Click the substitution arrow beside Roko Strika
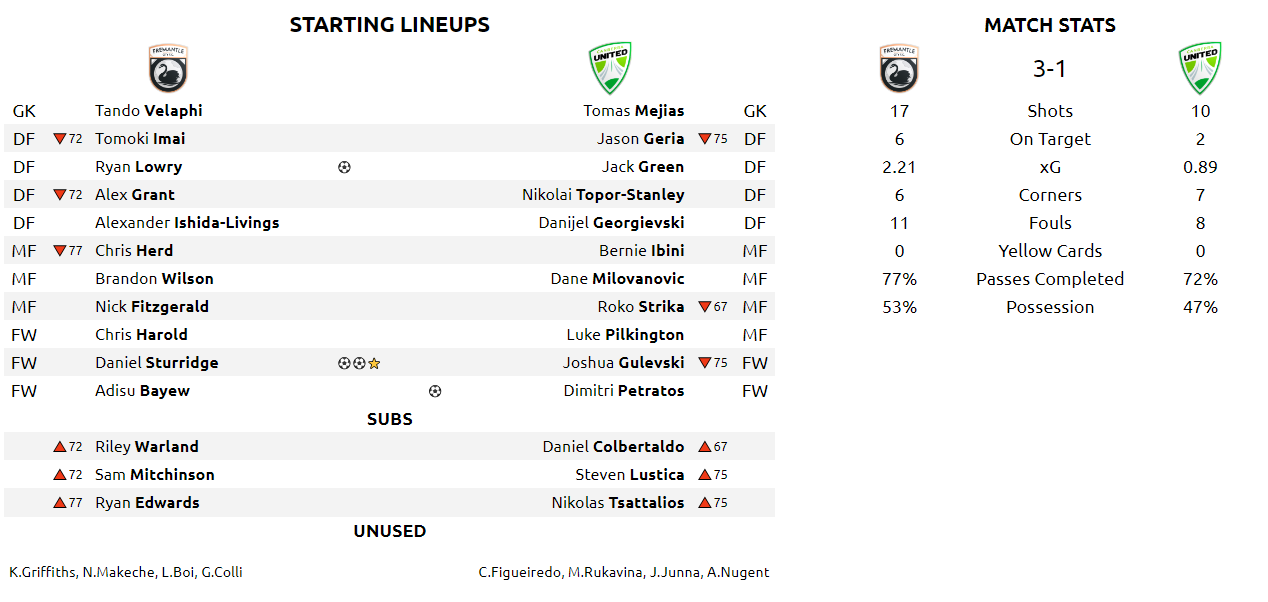 pyautogui.click(x=705, y=307)
